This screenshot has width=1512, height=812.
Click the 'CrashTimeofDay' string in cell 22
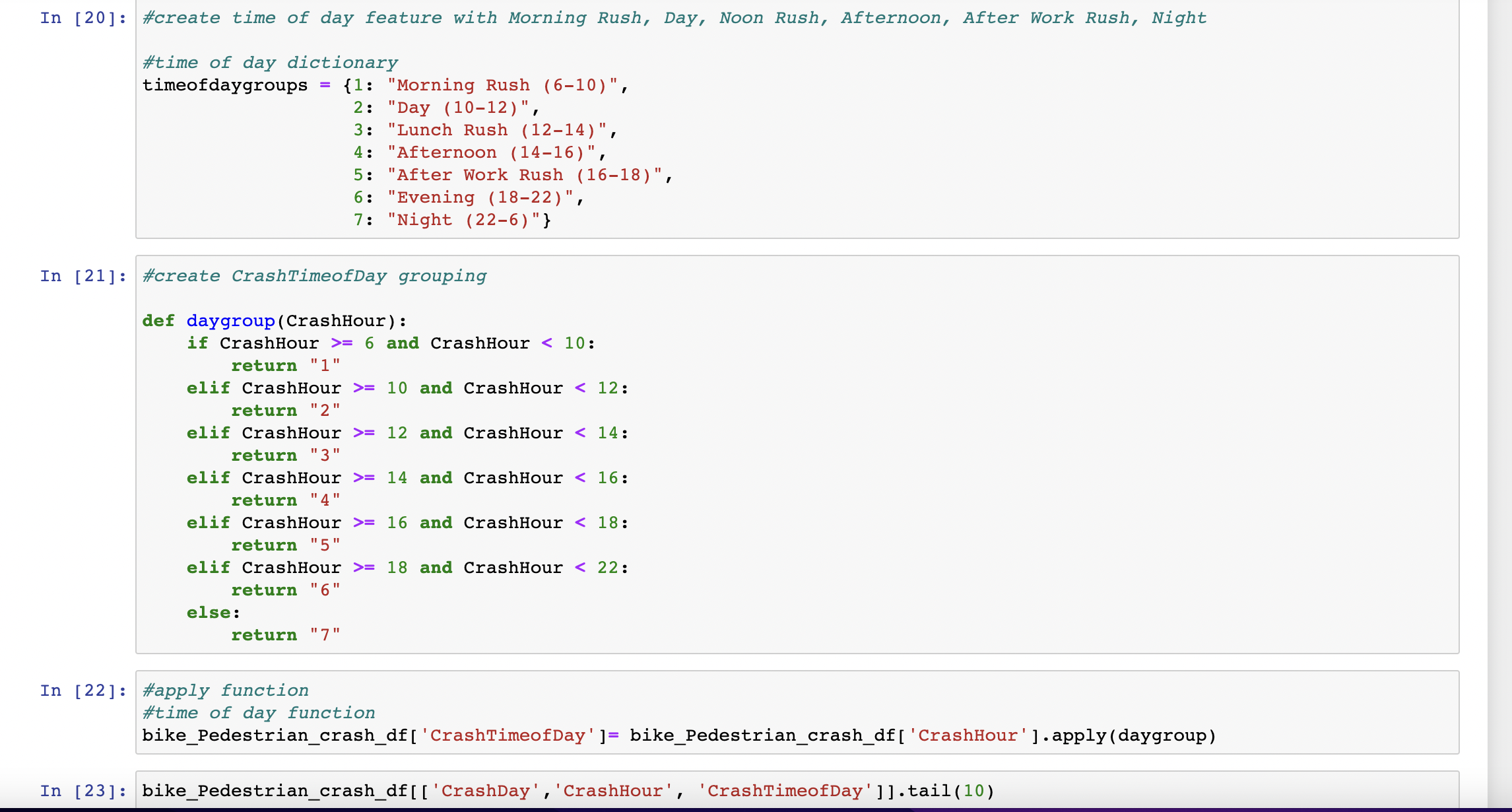pyautogui.click(x=508, y=735)
